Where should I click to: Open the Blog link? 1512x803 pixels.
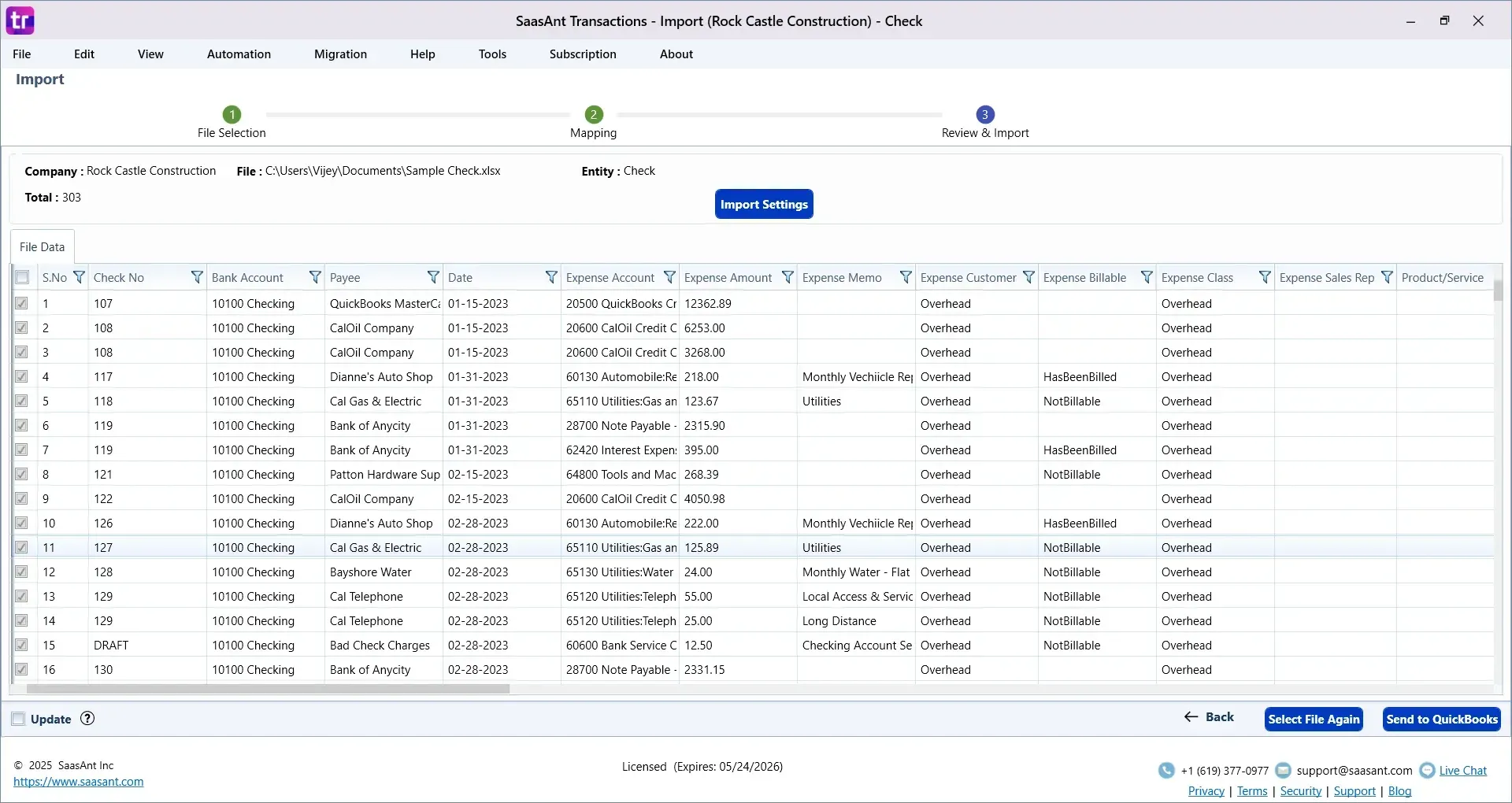(x=1399, y=791)
